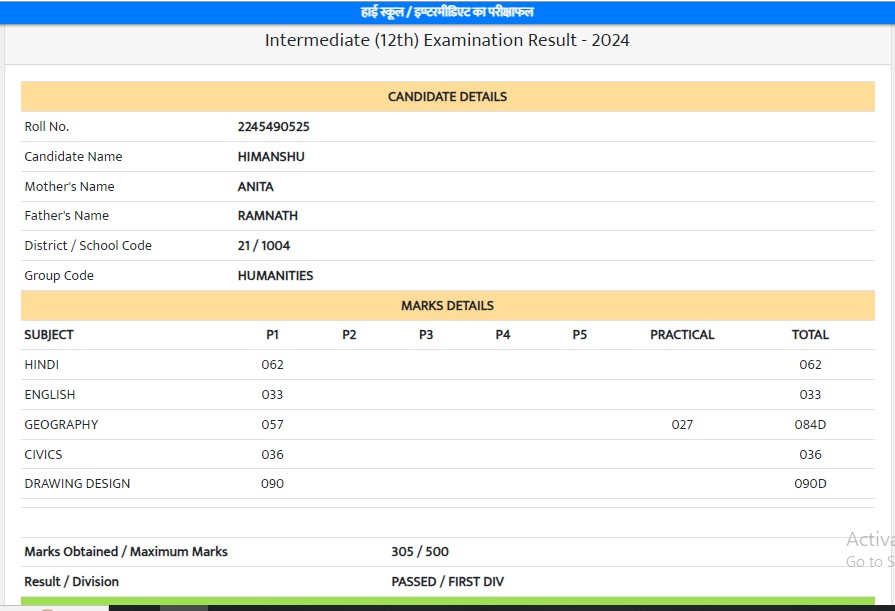Viewport: 895px width, 611px height.
Task: Select DRAWING DESIGN total 090D
Action: (810, 484)
